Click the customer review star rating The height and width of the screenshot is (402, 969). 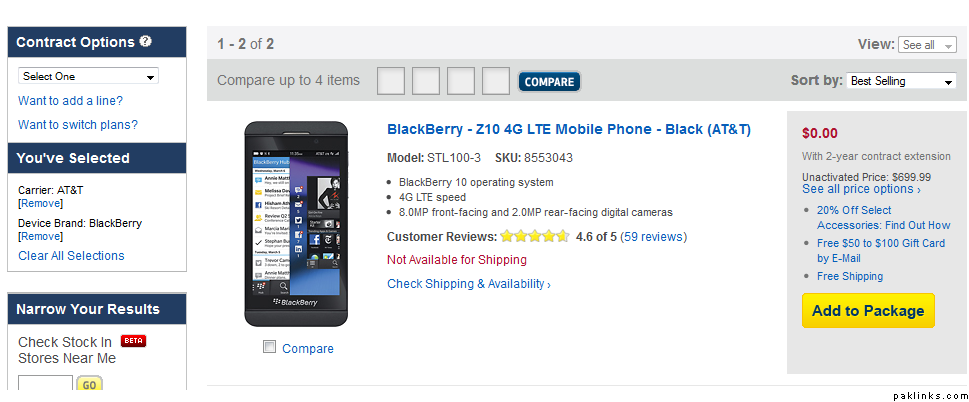(x=535, y=237)
